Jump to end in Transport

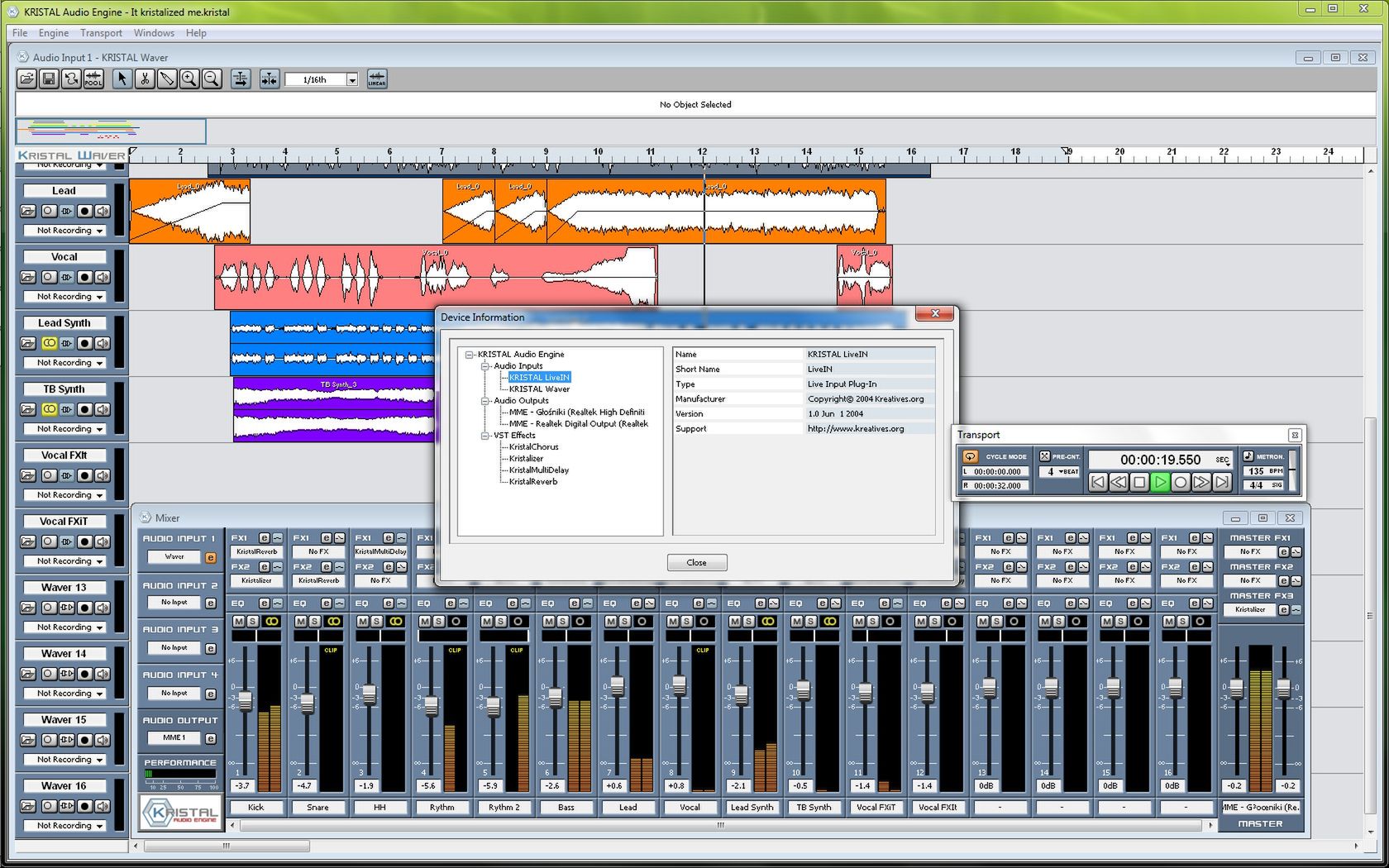pyautogui.click(x=1222, y=482)
